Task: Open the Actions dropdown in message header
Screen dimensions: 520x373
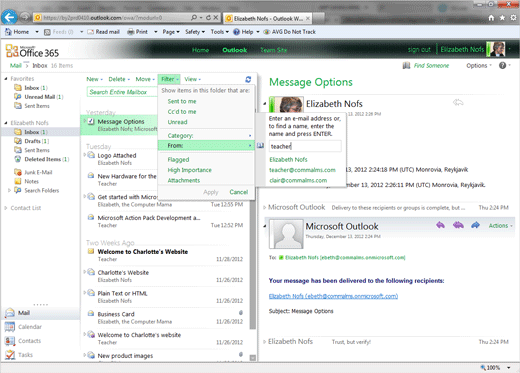Action: click(500, 226)
